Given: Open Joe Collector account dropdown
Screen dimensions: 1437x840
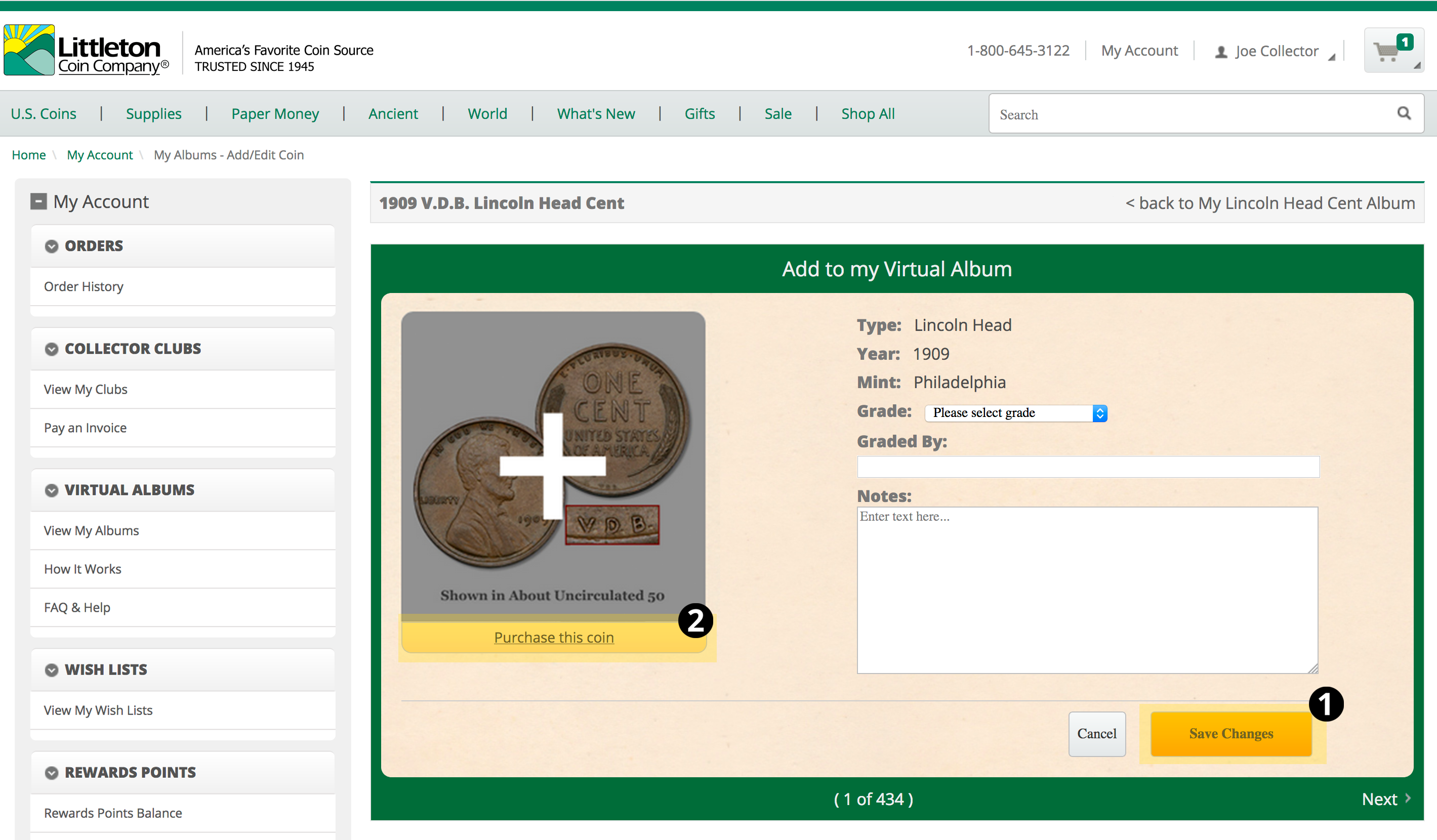Looking at the screenshot, I should click(1276, 51).
